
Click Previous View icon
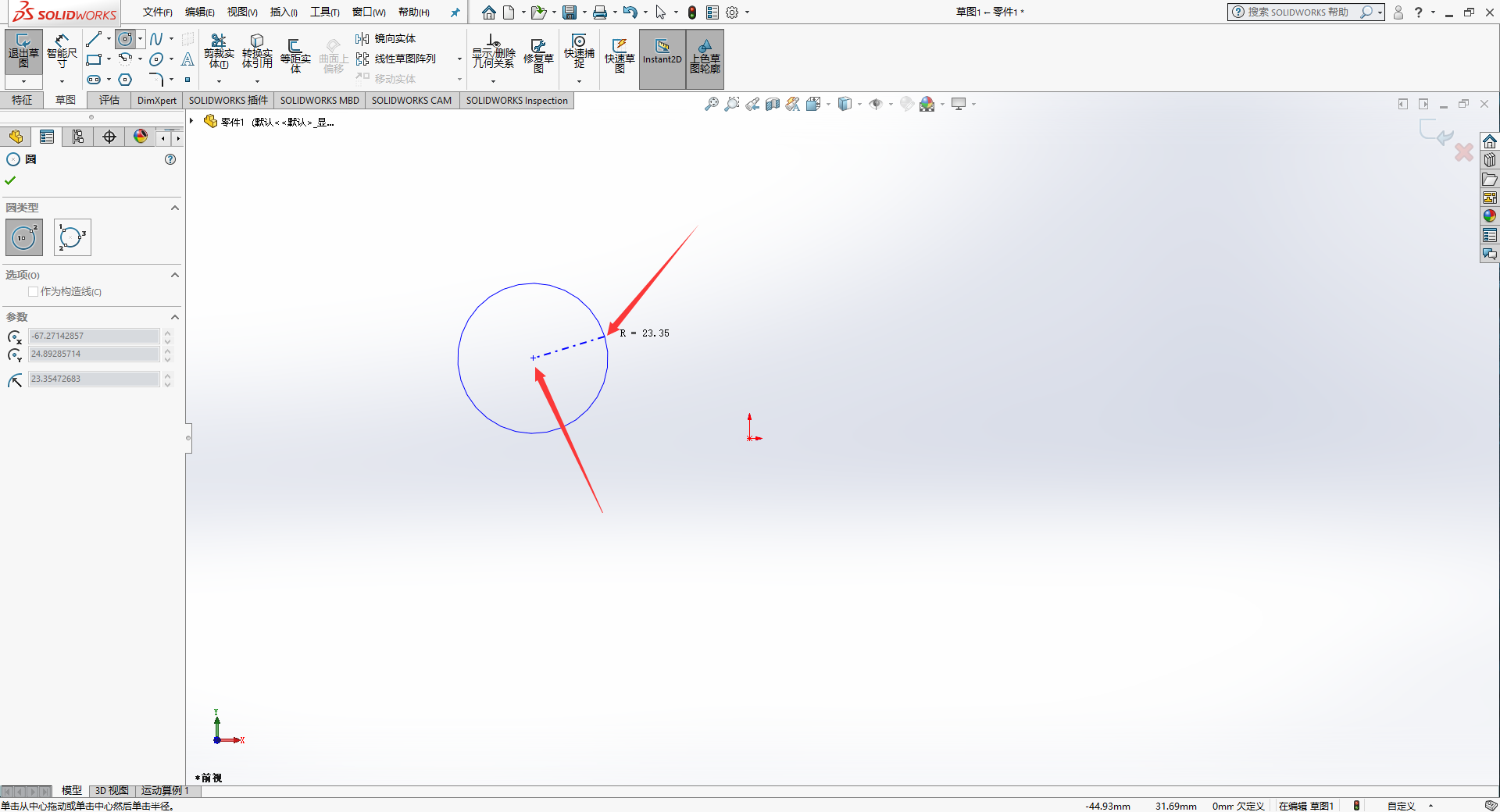752,104
